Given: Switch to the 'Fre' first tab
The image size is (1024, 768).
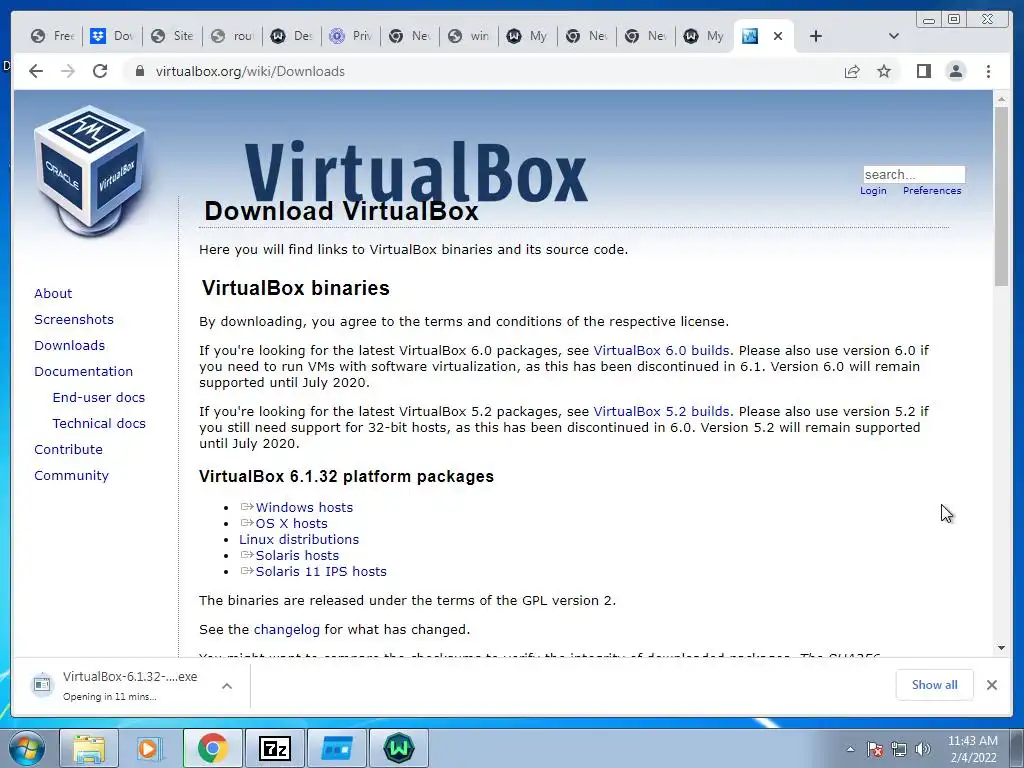Looking at the screenshot, I should (x=54, y=36).
